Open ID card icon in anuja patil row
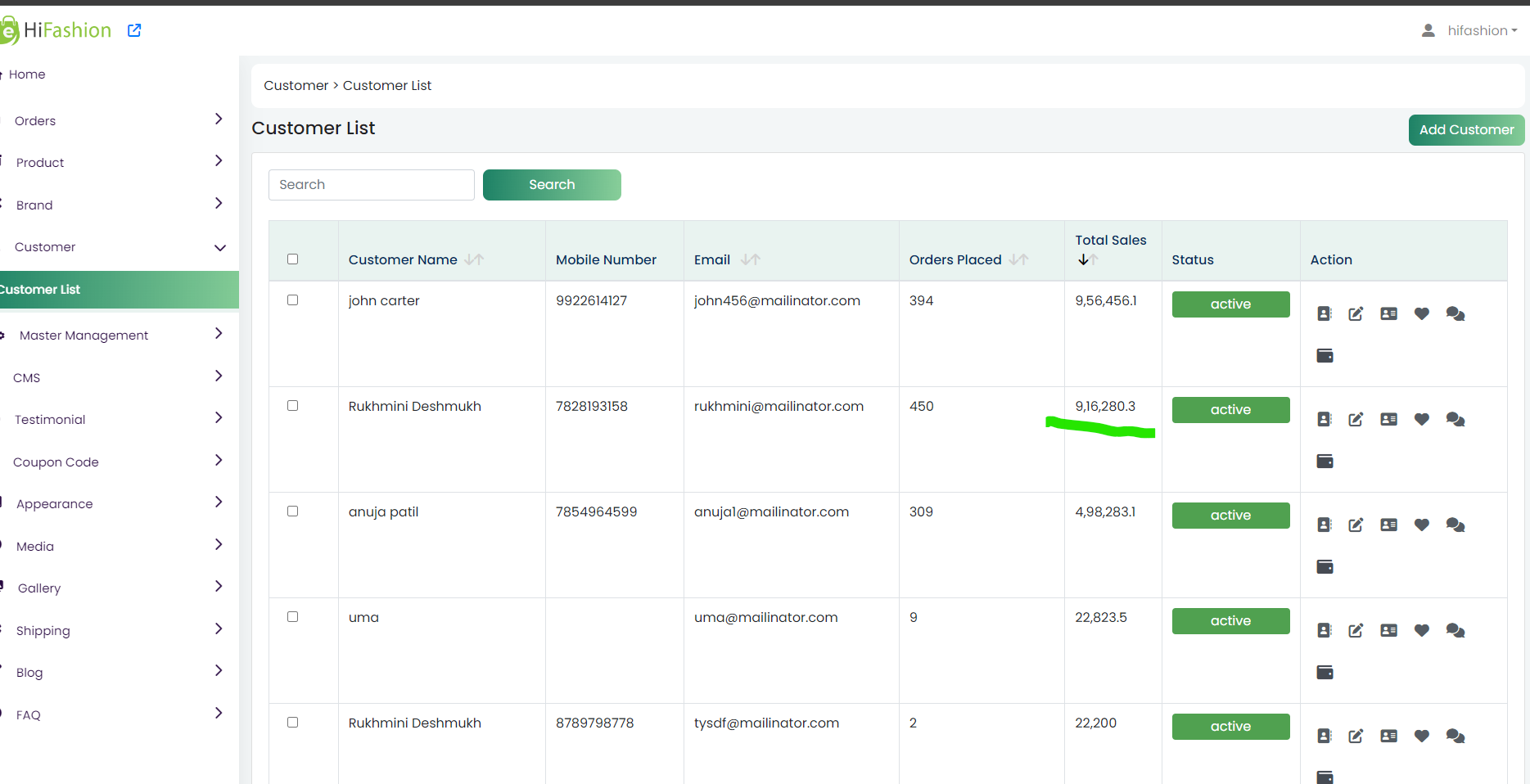The height and width of the screenshot is (784, 1530). pyautogui.click(x=1389, y=525)
